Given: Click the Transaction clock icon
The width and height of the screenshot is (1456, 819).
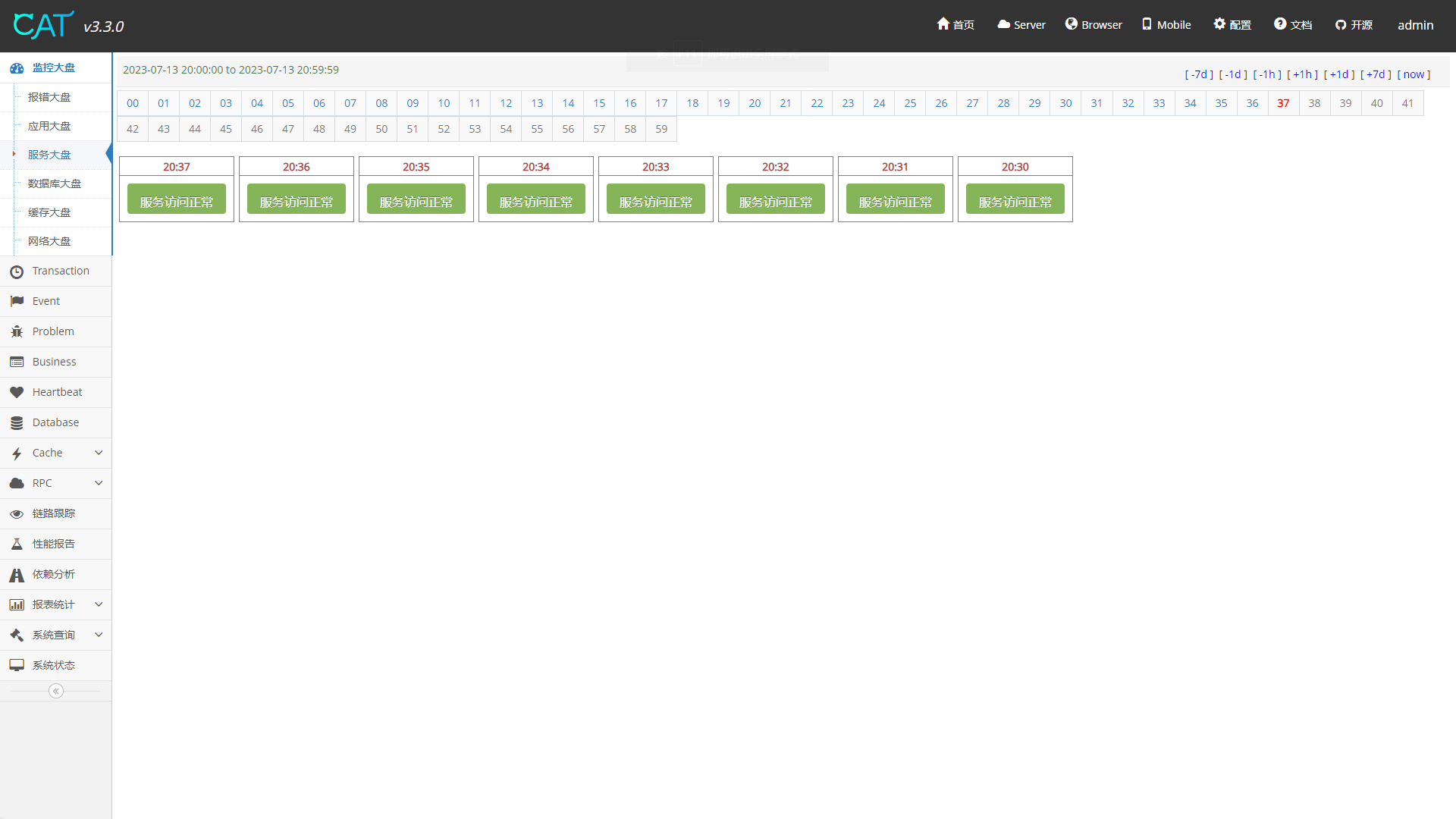Looking at the screenshot, I should (17, 271).
